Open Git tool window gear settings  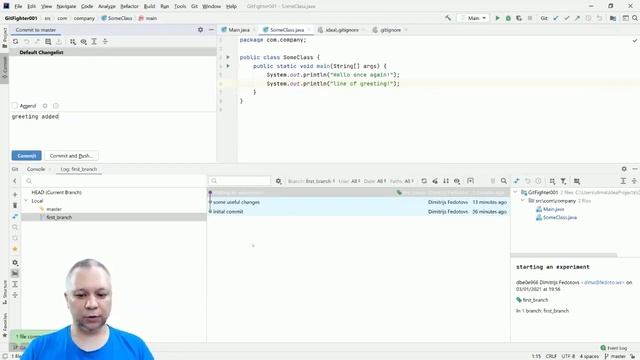pos(624,169)
